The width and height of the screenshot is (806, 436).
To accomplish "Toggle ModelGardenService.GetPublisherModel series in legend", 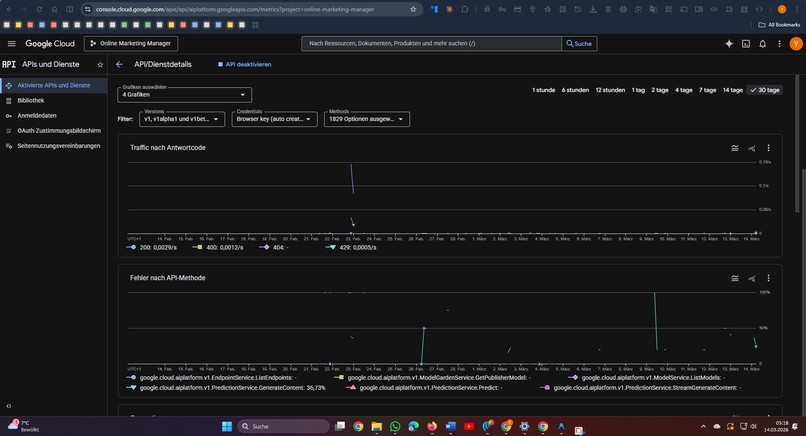I will pos(432,377).
